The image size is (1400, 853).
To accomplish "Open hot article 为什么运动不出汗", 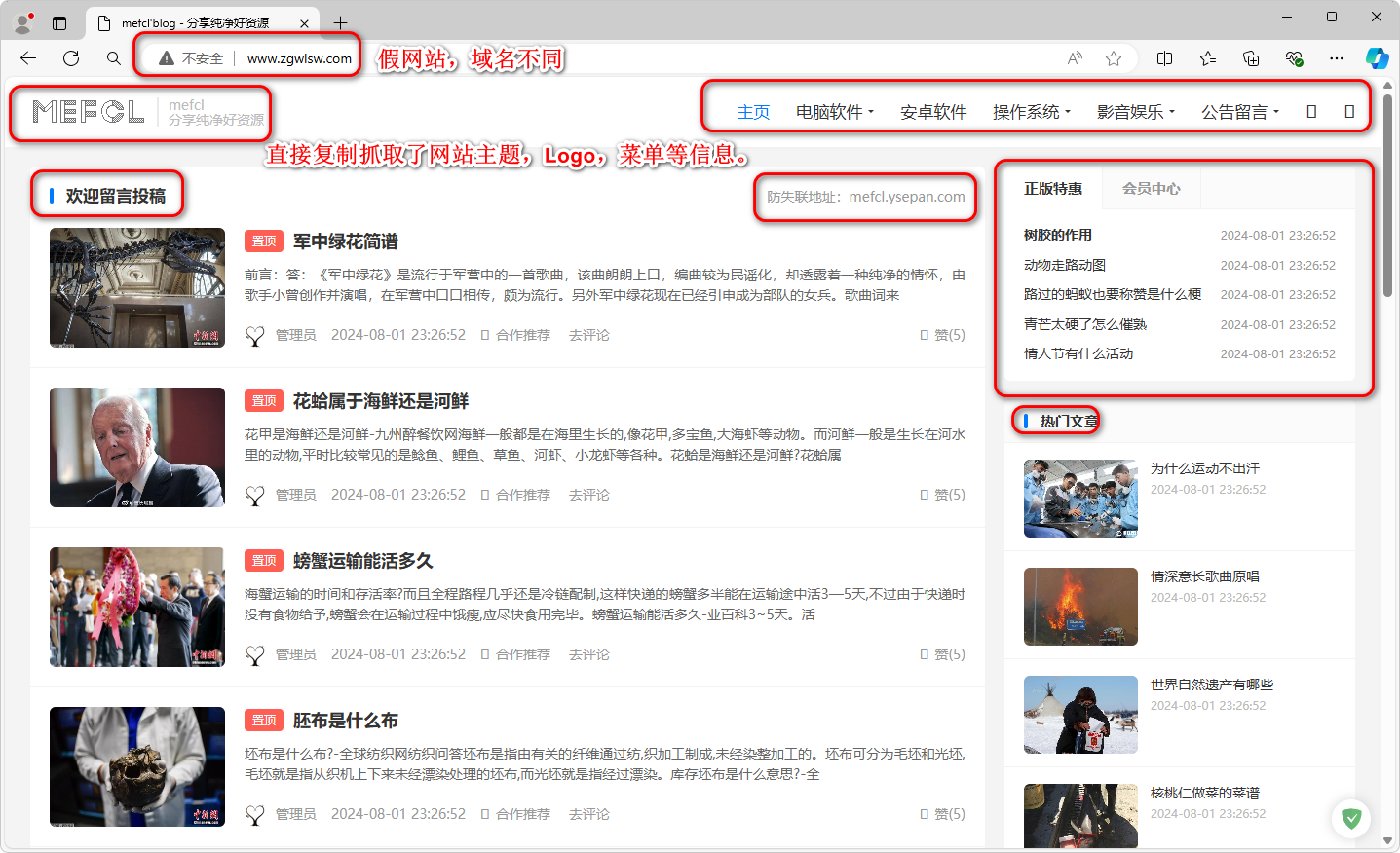I will [1205, 468].
